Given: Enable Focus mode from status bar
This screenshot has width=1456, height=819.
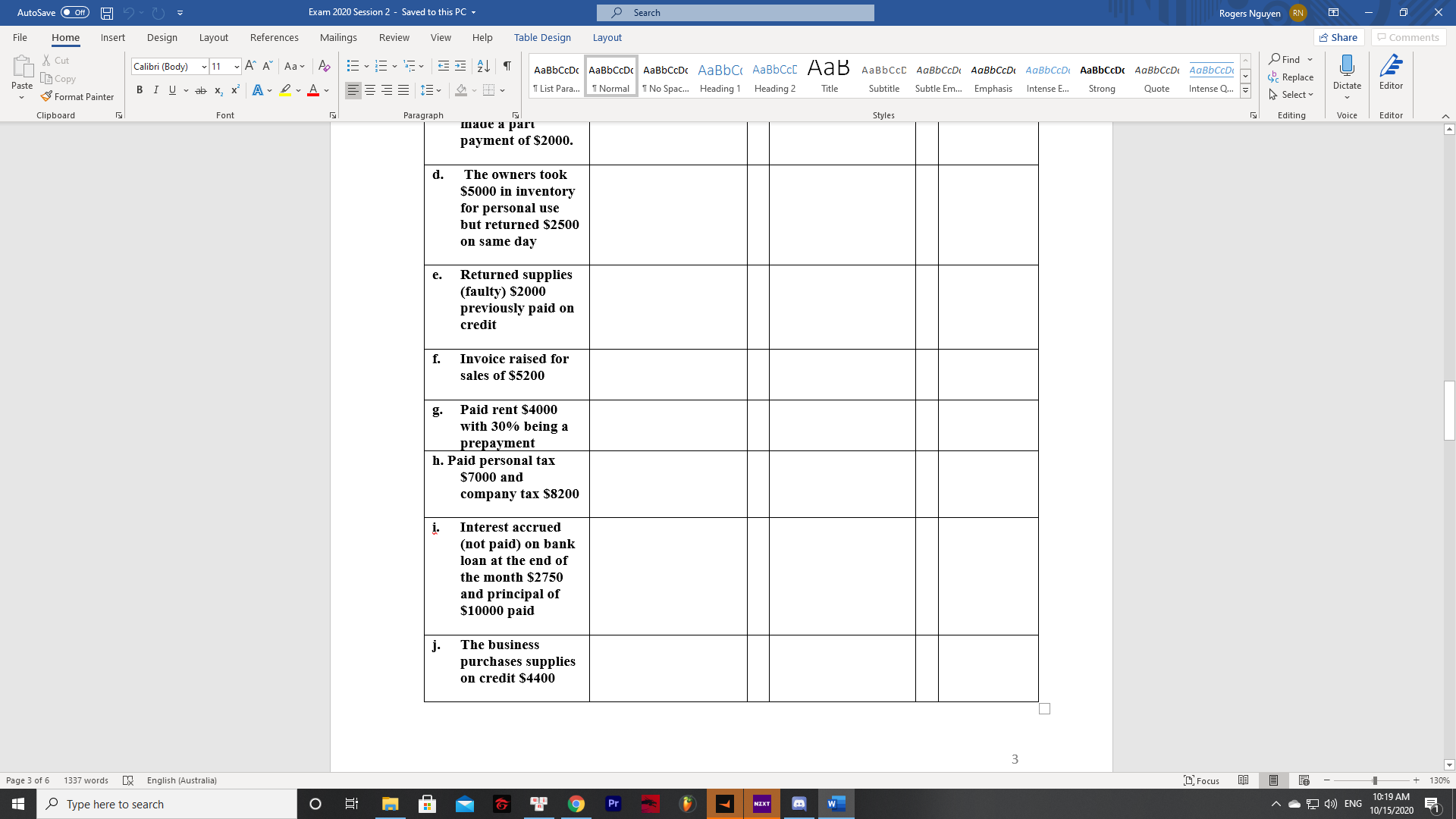Looking at the screenshot, I should (1202, 780).
